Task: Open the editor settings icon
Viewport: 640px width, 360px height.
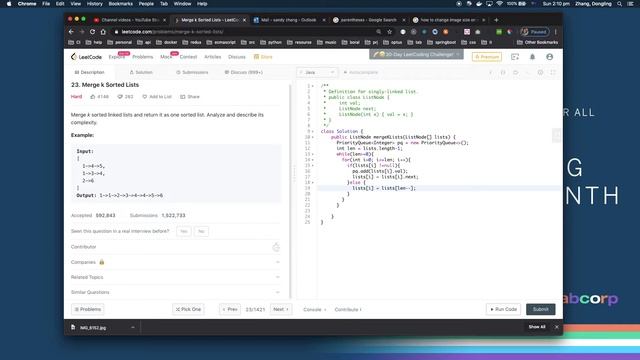Action: [x=540, y=72]
